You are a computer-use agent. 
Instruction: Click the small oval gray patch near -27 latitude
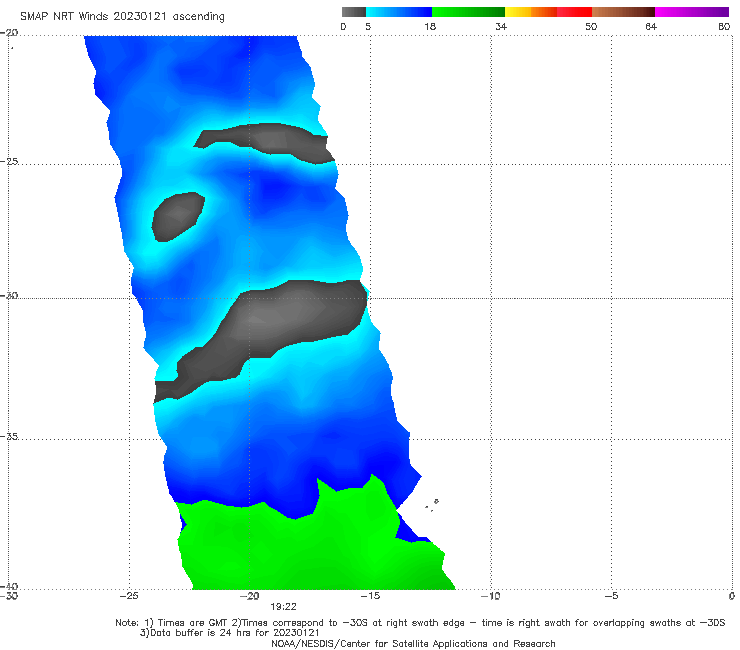[178, 216]
